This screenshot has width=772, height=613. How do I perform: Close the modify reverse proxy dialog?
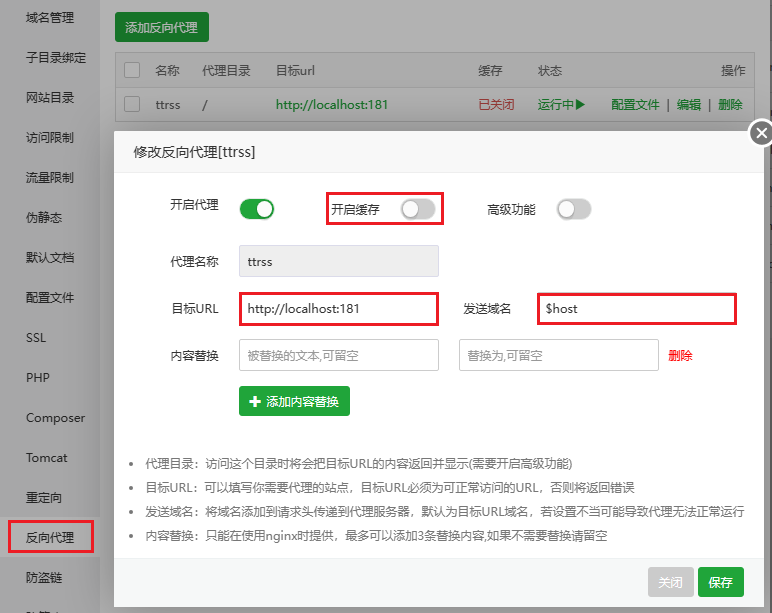pyautogui.click(x=762, y=133)
